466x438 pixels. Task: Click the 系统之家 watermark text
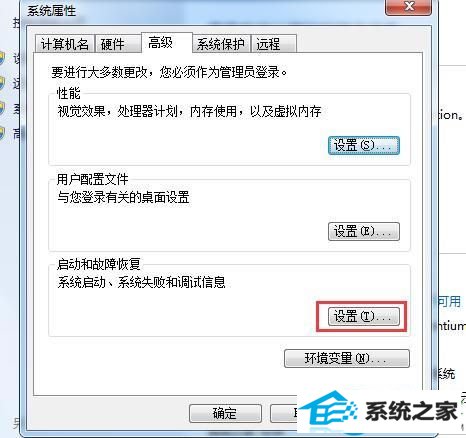[411, 411]
